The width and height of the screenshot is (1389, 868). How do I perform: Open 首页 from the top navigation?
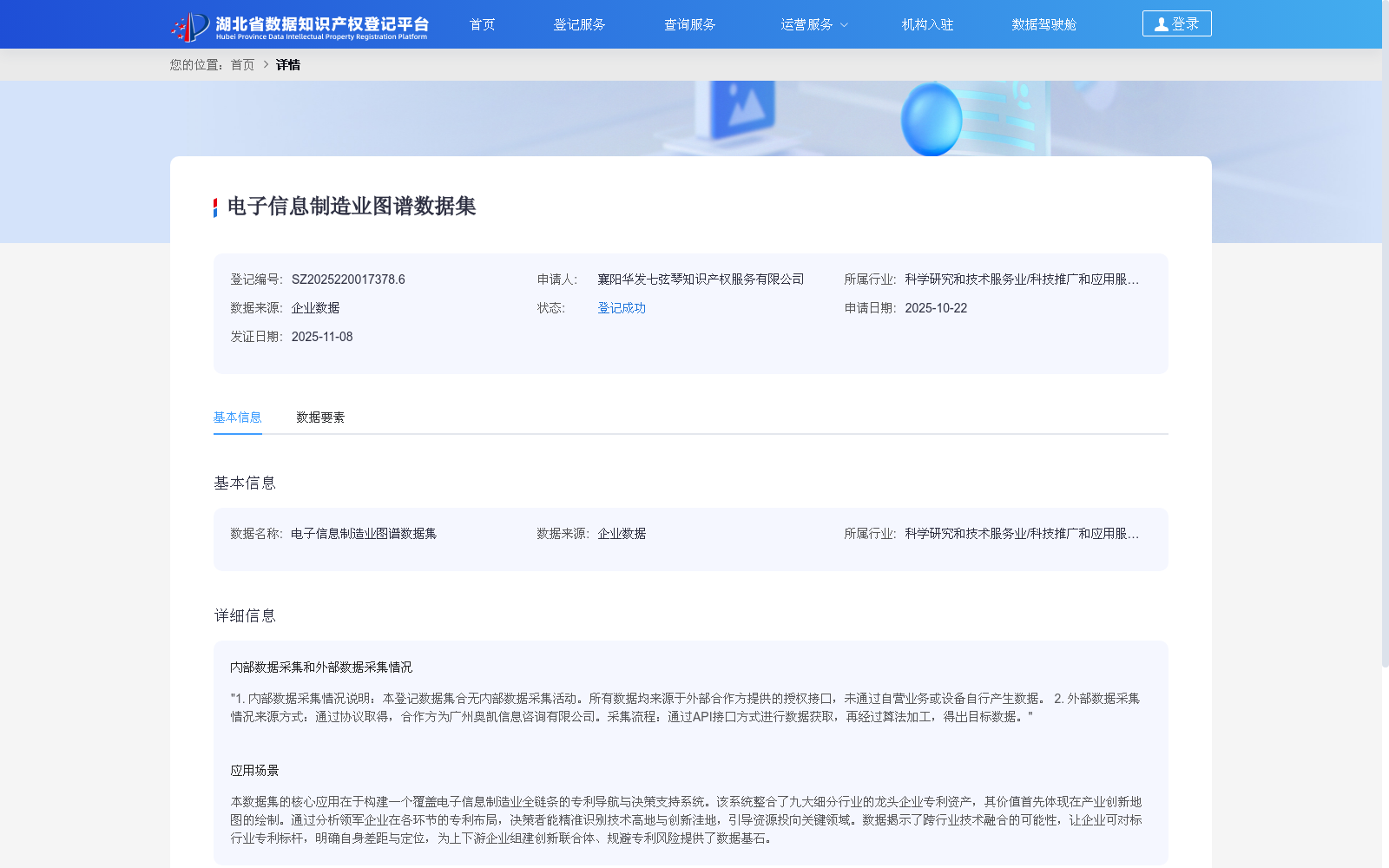coord(482,24)
